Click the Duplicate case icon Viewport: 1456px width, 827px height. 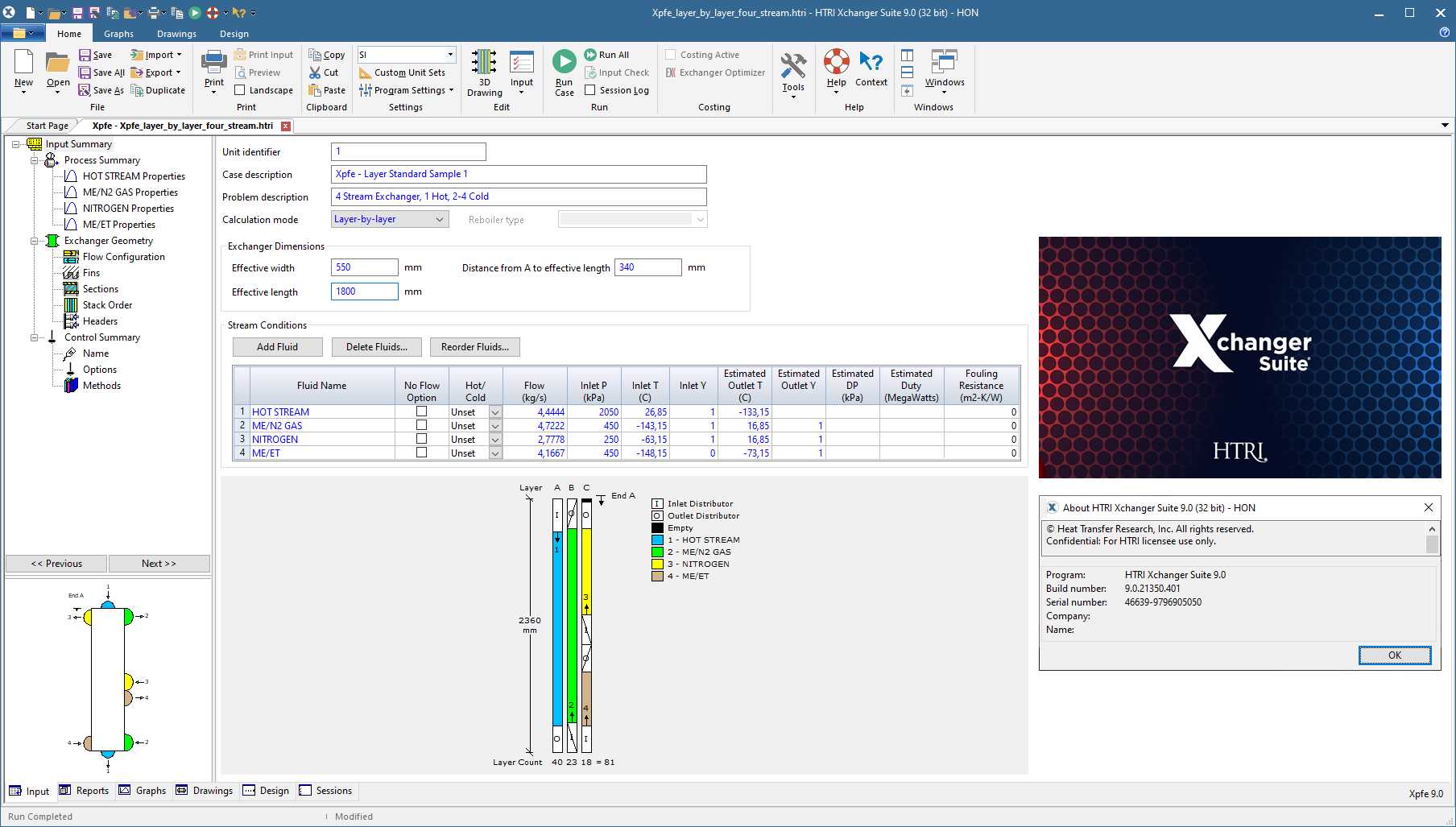click(137, 90)
